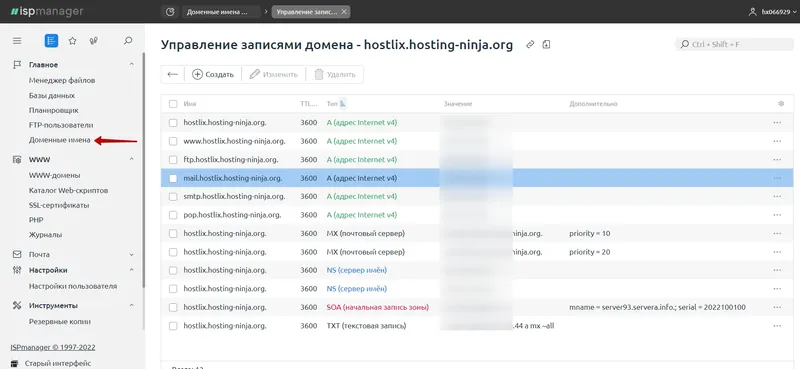Close the Управление записями tab
This screenshot has width=800, height=369.
(344, 12)
